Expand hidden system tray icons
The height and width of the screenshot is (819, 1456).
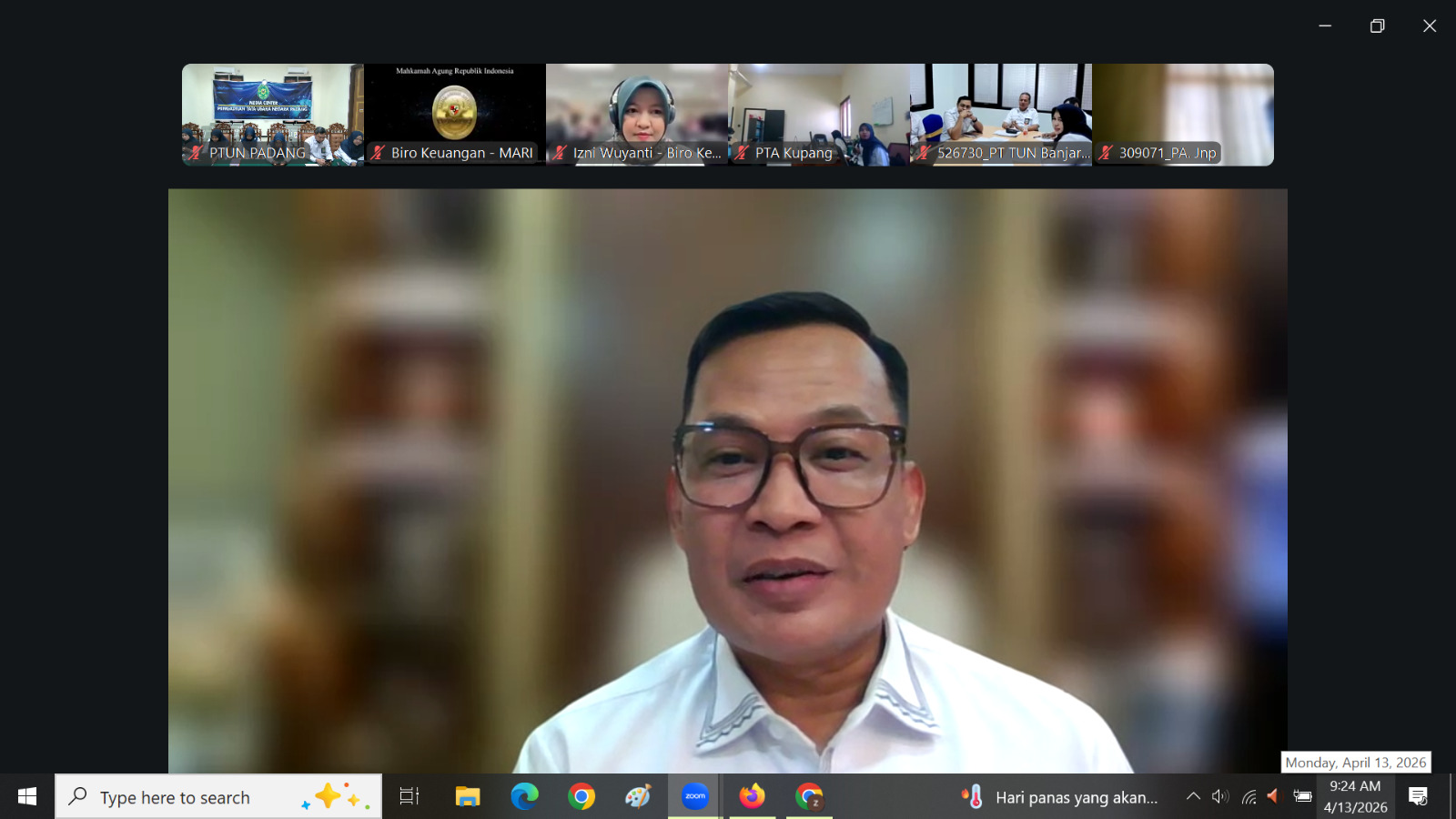coord(1193,796)
